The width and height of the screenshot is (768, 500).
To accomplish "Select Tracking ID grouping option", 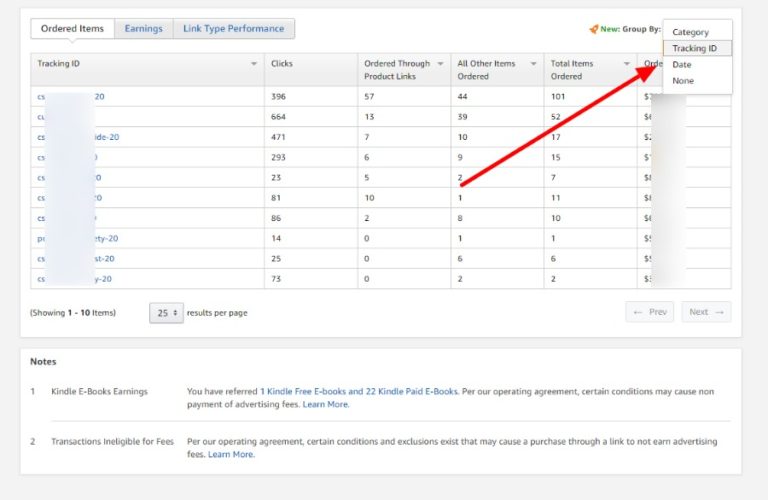I will point(697,48).
